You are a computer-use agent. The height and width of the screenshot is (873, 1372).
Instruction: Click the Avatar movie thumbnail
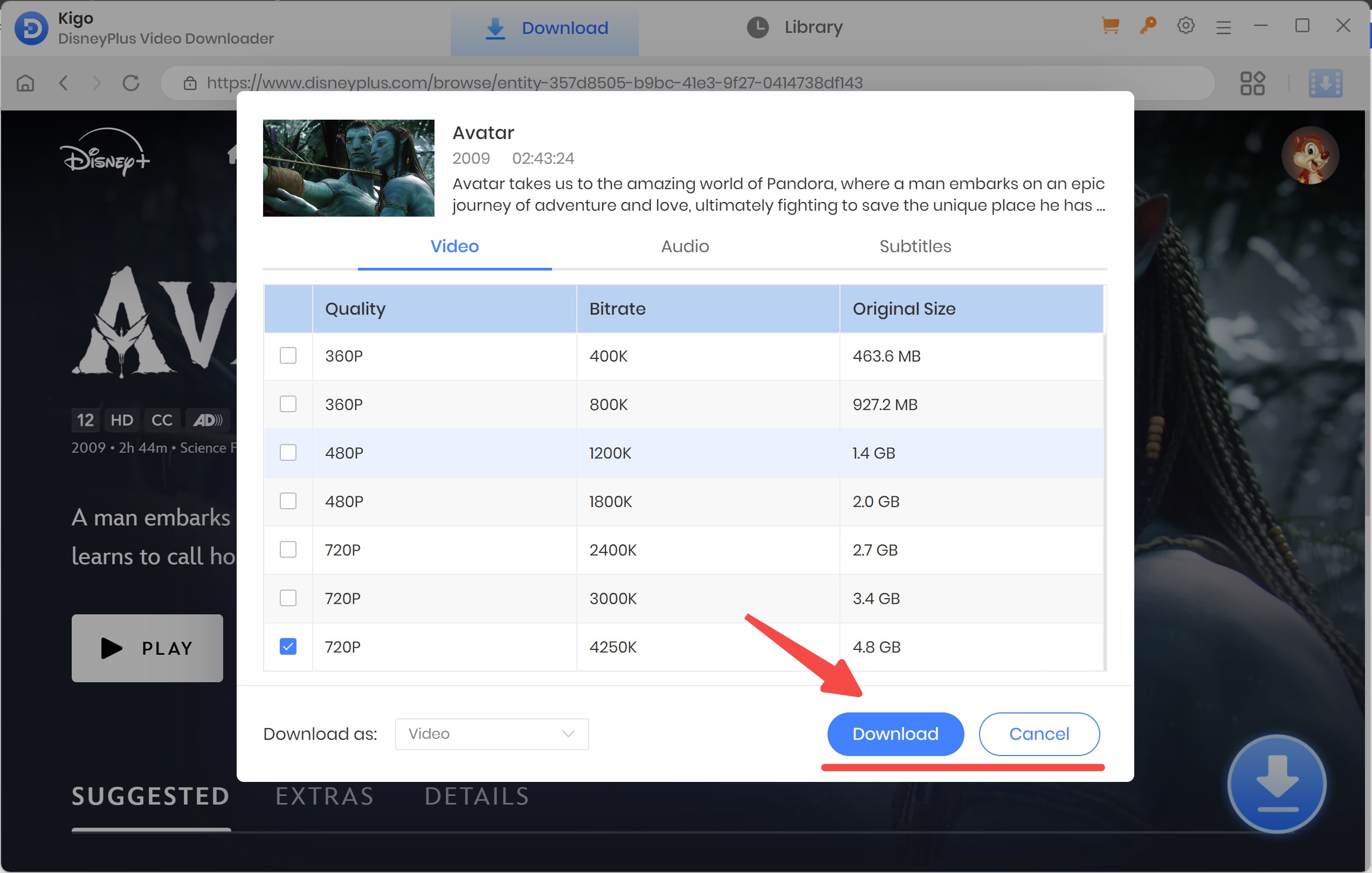click(x=349, y=168)
